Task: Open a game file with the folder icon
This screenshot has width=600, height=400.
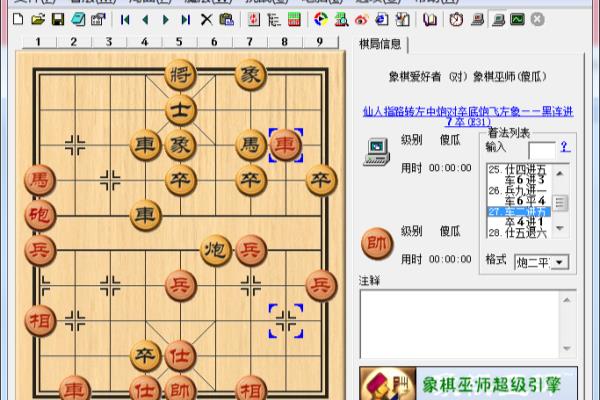Action: pos(38,19)
